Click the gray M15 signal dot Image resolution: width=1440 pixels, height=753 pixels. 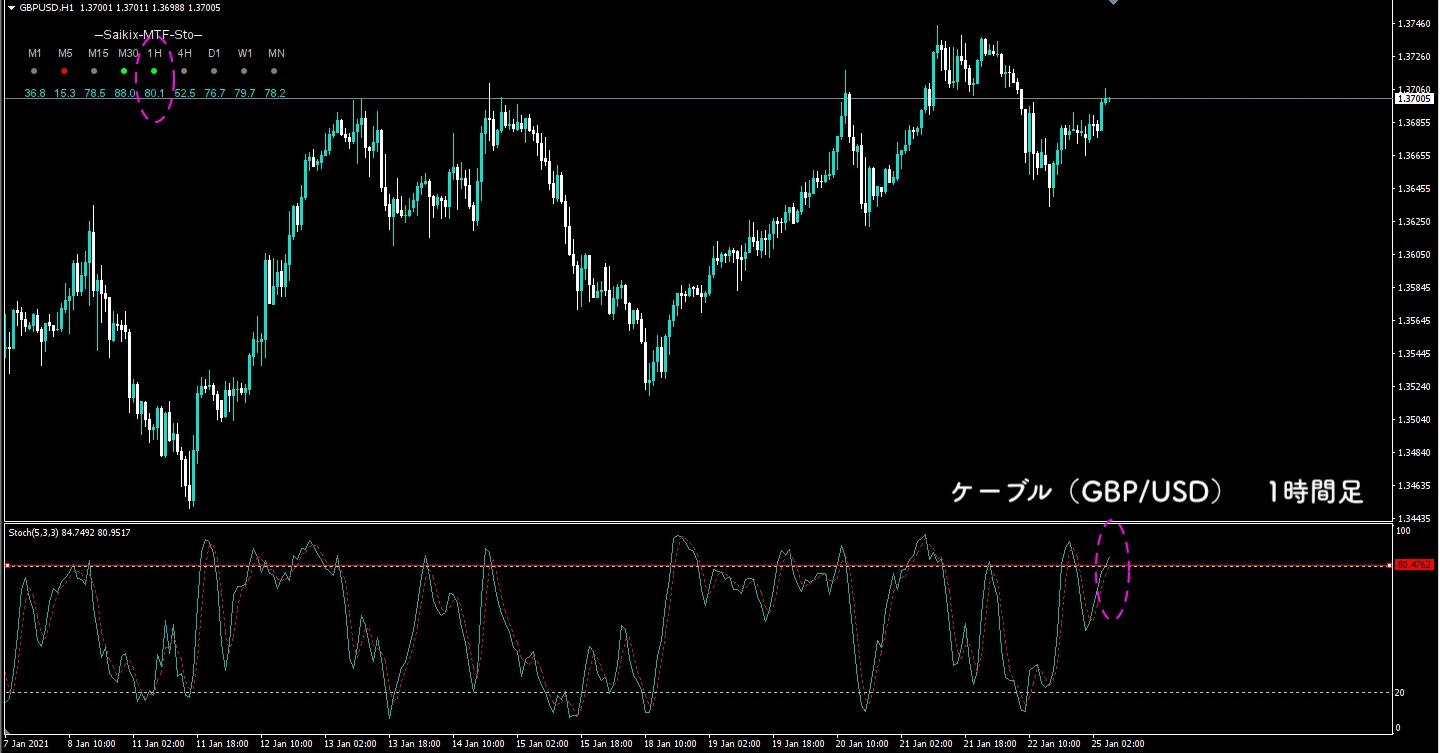click(x=94, y=72)
